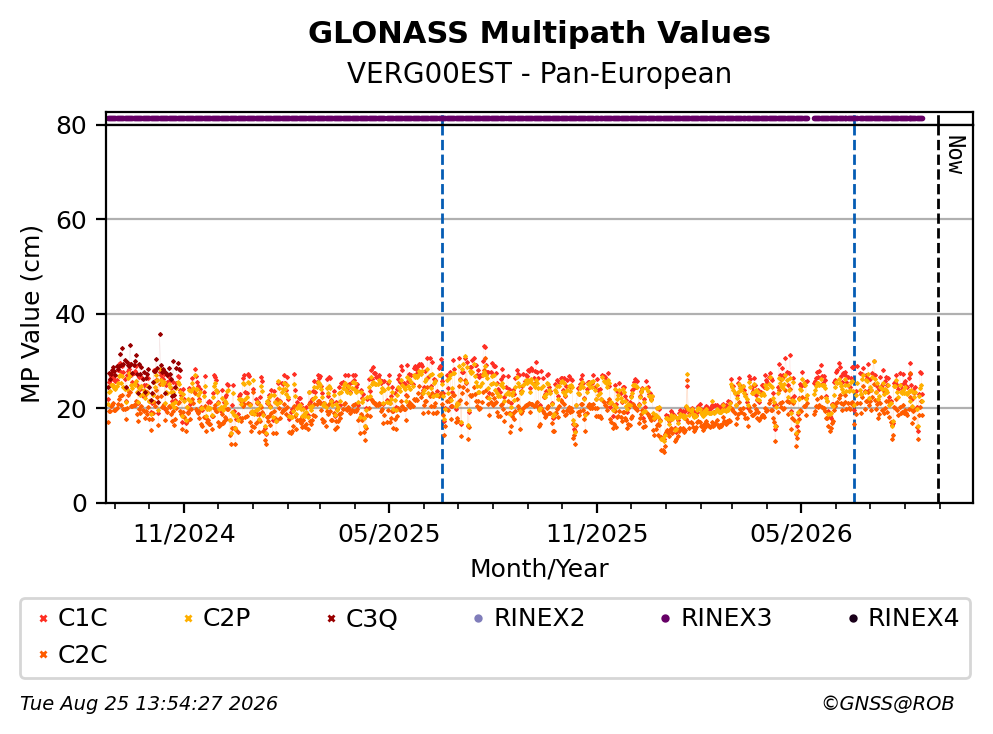Click the RINEX2 legend dot
The image size is (993, 734).
(479, 619)
